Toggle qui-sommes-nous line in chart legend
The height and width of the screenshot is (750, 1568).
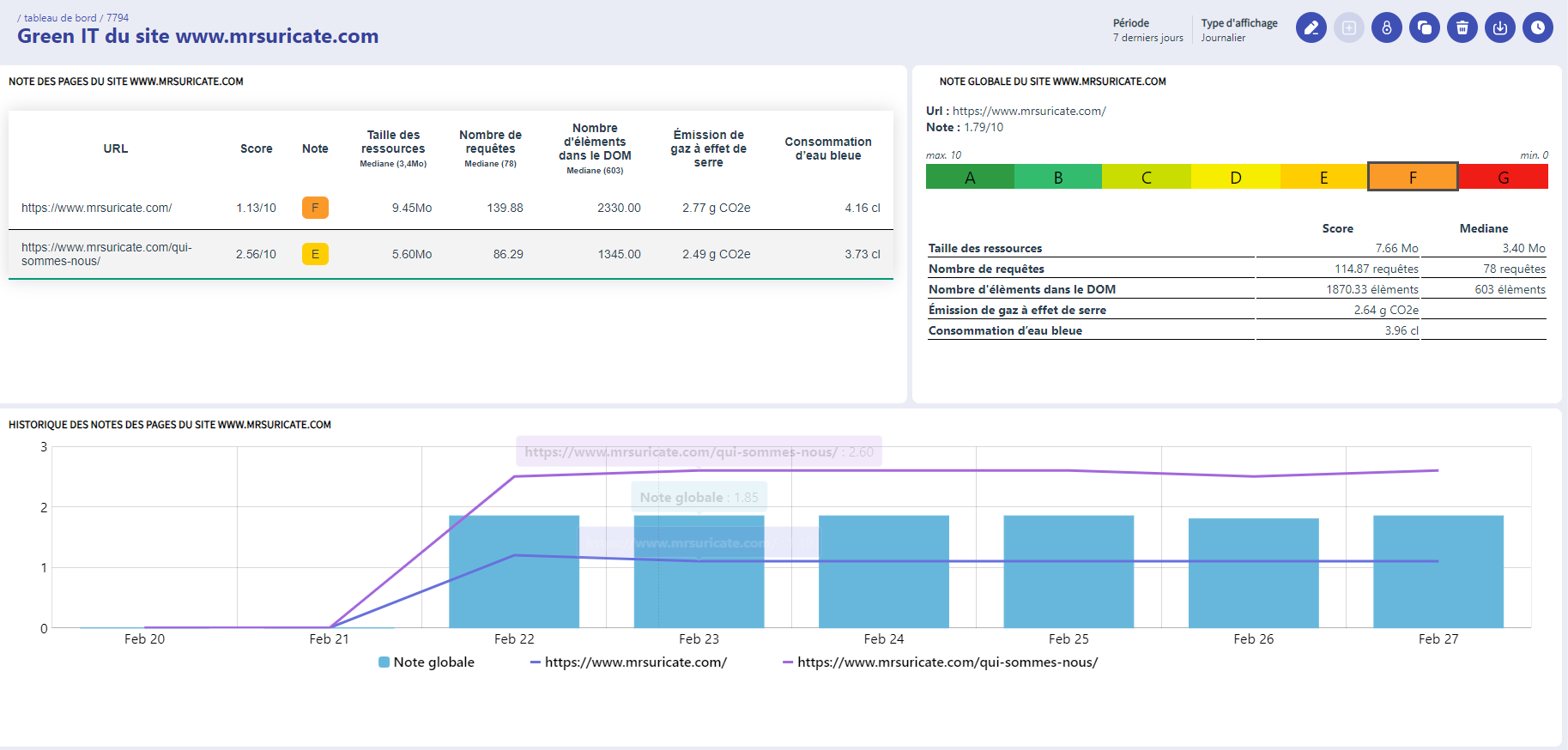(x=940, y=662)
